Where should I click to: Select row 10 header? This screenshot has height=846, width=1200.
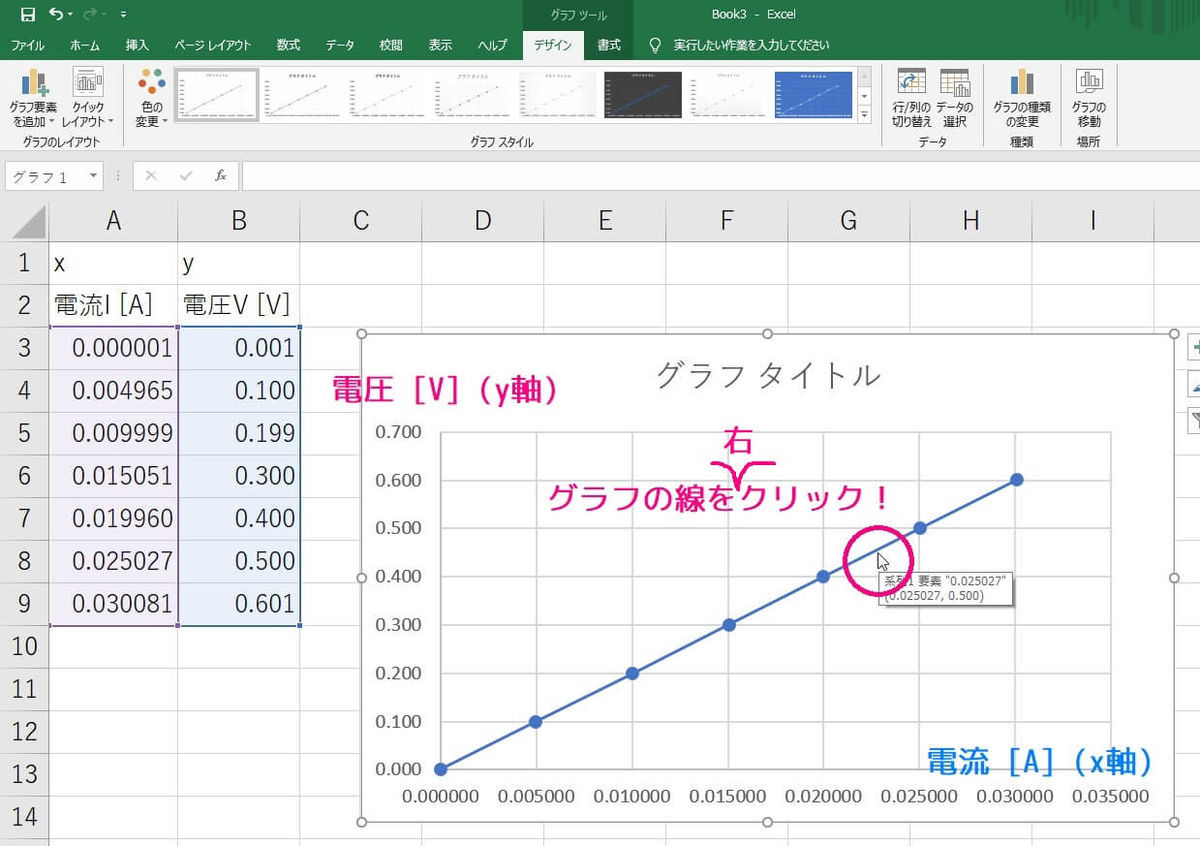click(x=25, y=646)
